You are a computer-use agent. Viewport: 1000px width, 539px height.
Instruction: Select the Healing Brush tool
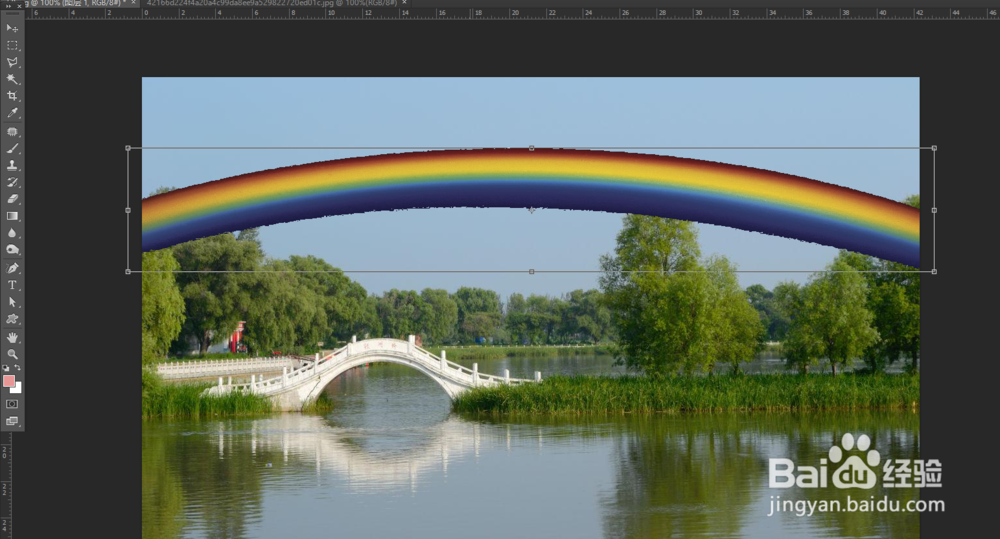click(12, 131)
